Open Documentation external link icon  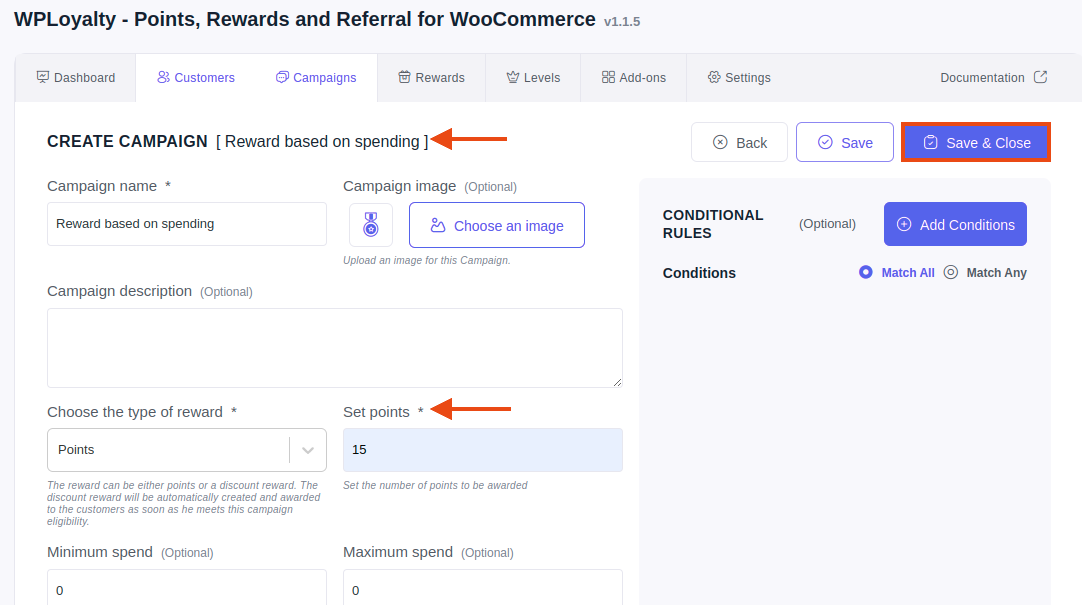click(x=1041, y=77)
